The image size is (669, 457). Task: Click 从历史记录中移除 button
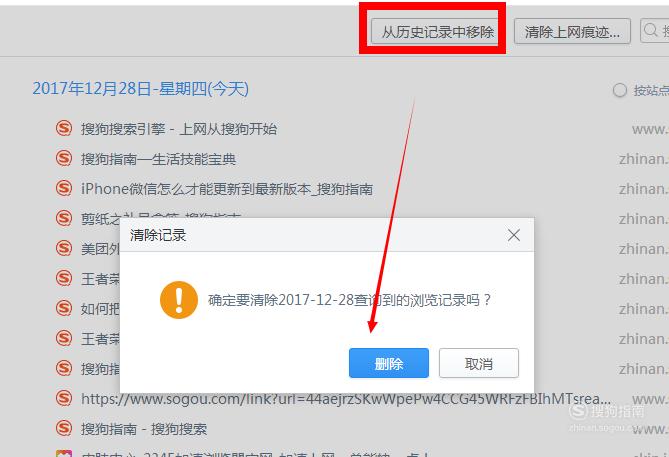click(x=435, y=31)
